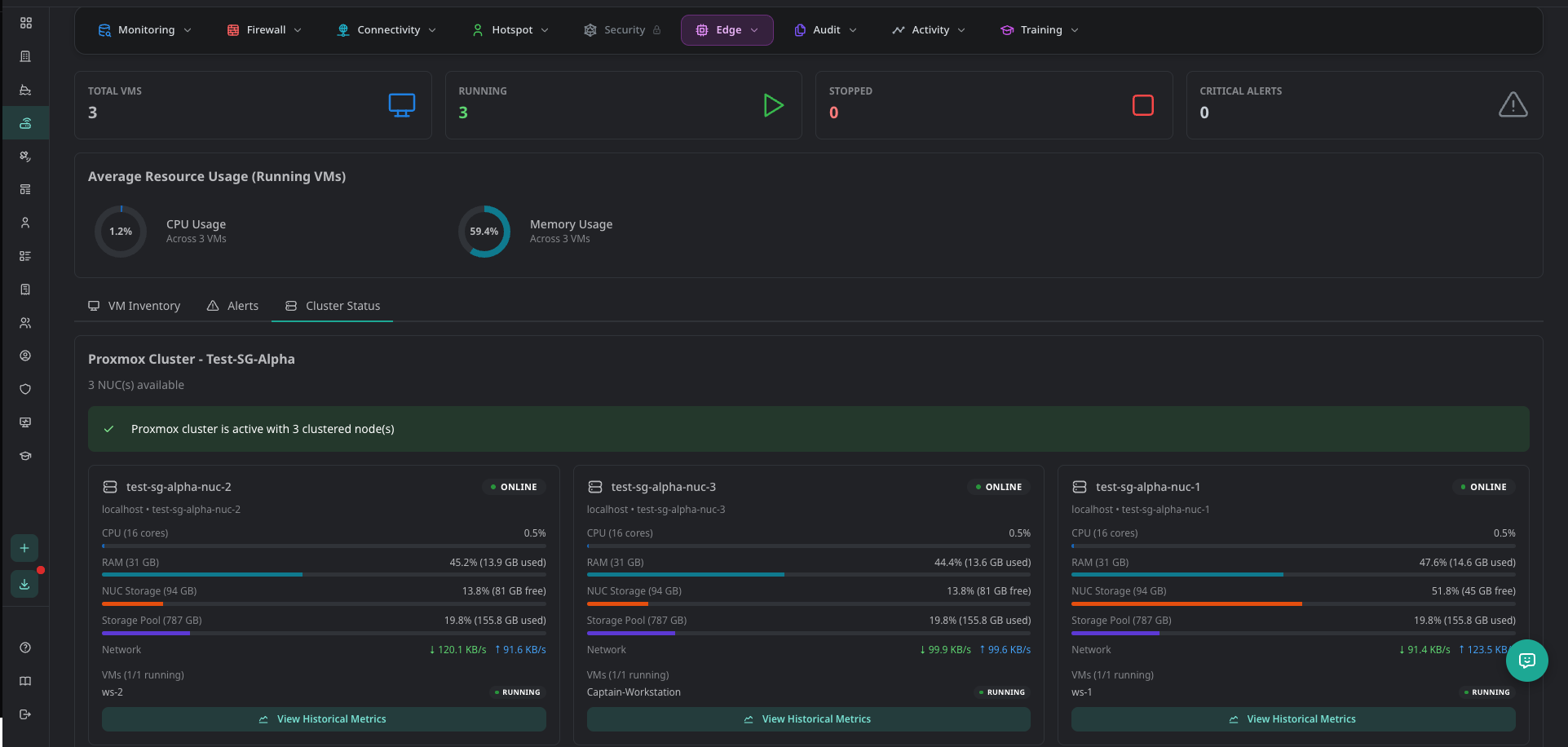Click the red stop icon on Stopped card
This screenshot has height=747, width=1568.
(x=1143, y=105)
